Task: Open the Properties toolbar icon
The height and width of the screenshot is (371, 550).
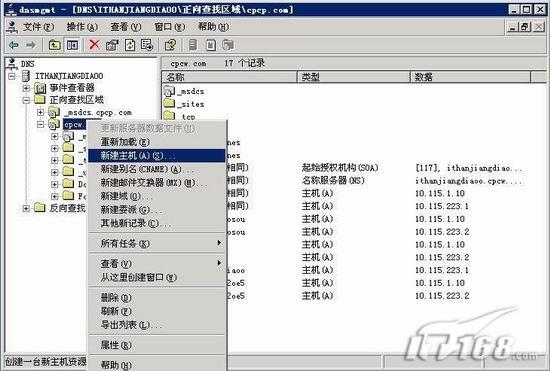Action: pos(112,45)
